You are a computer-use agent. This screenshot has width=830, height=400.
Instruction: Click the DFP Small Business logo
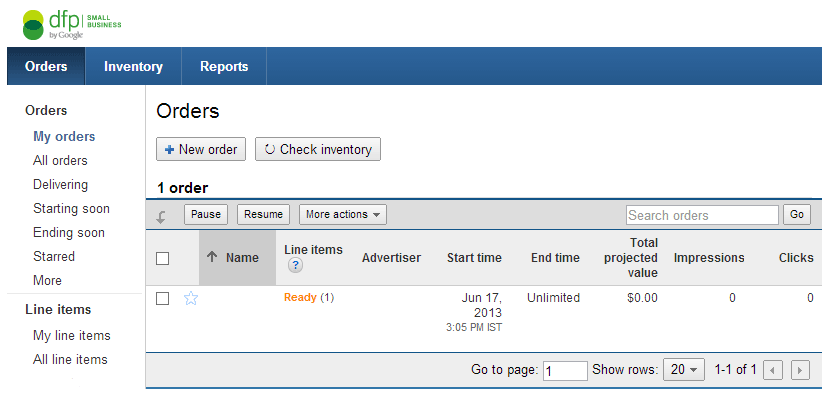click(x=68, y=23)
